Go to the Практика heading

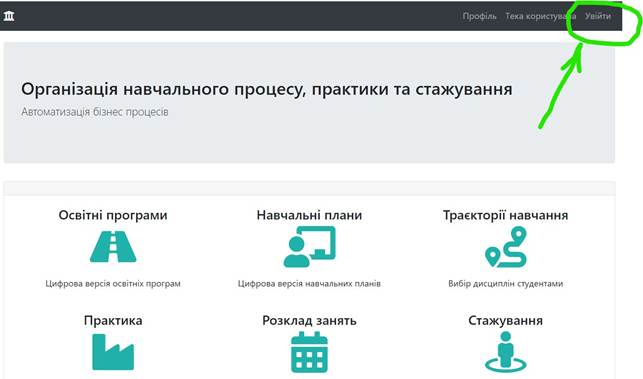pyautogui.click(x=113, y=320)
